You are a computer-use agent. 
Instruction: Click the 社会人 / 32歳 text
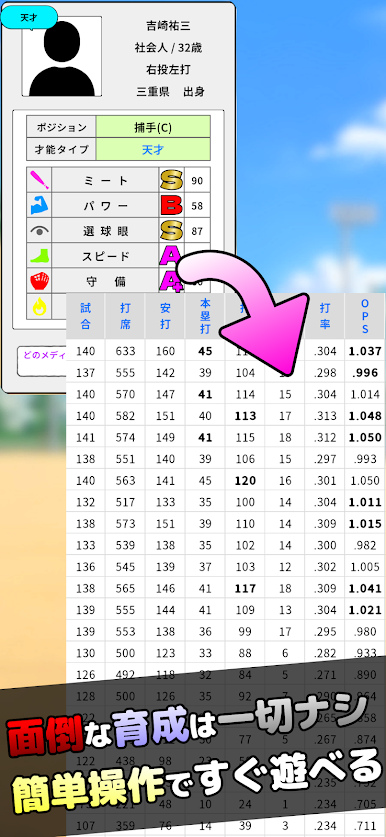coord(168,48)
